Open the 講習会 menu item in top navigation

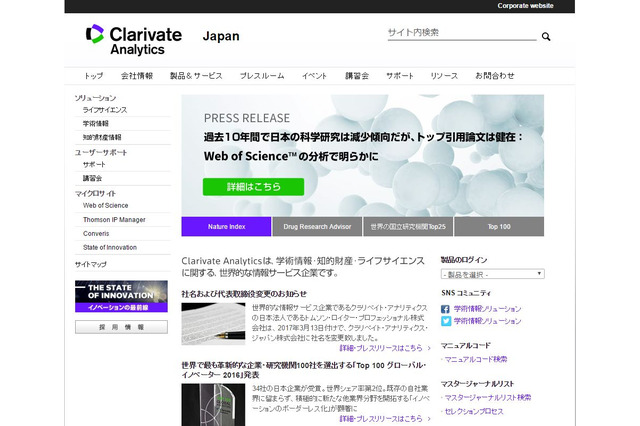[357, 76]
